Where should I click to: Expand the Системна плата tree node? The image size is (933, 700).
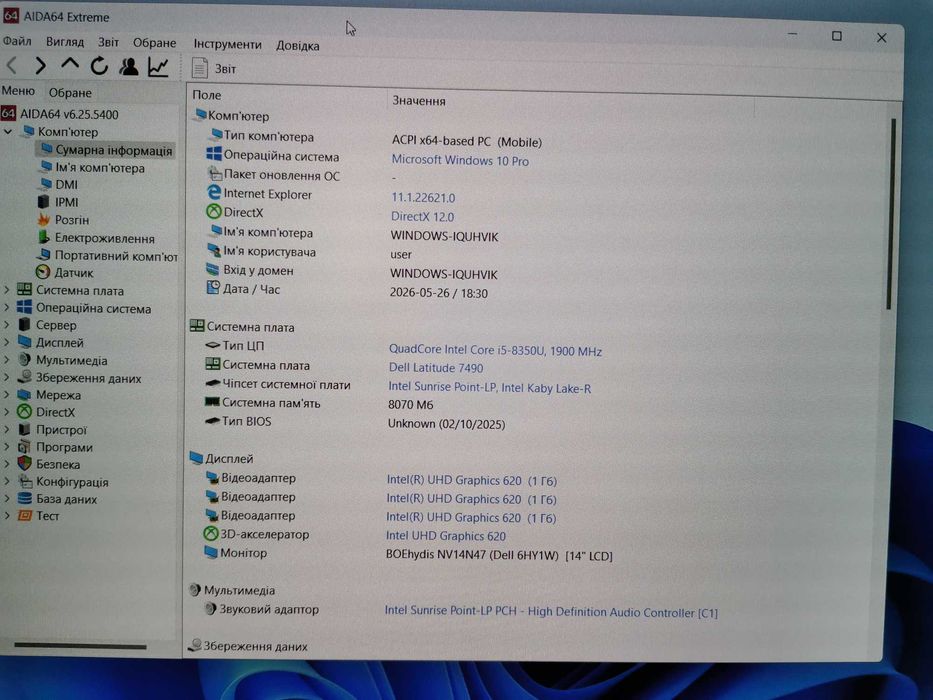(x=7, y=290)
